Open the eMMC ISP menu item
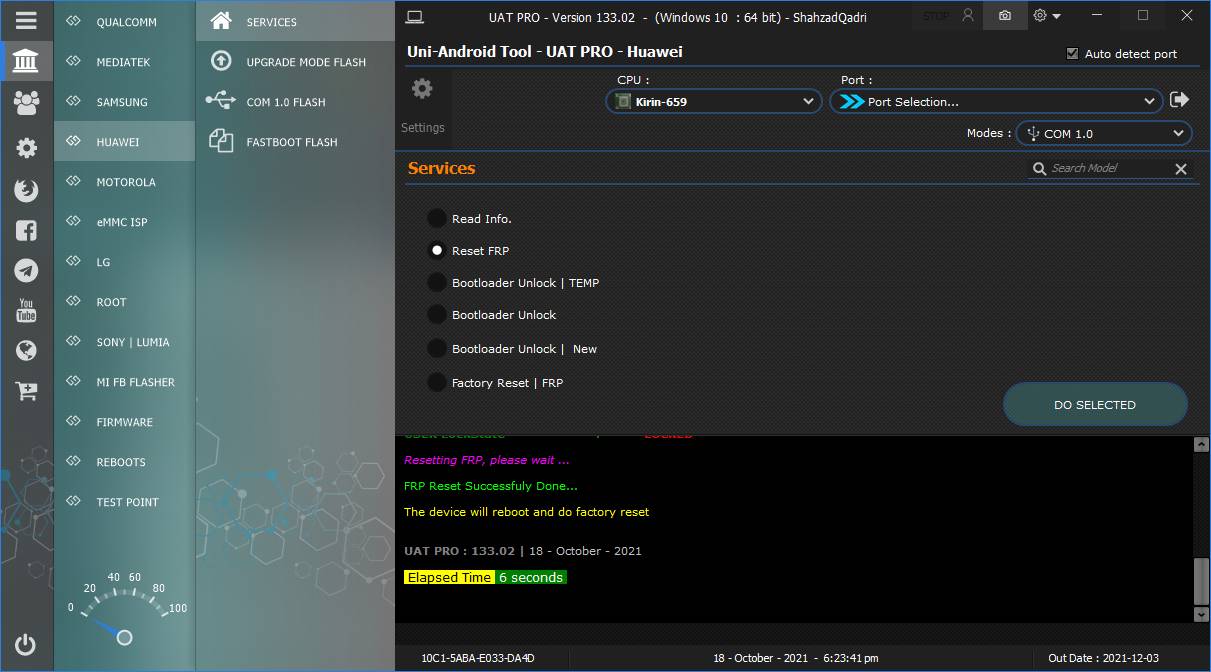 (124, 222)
